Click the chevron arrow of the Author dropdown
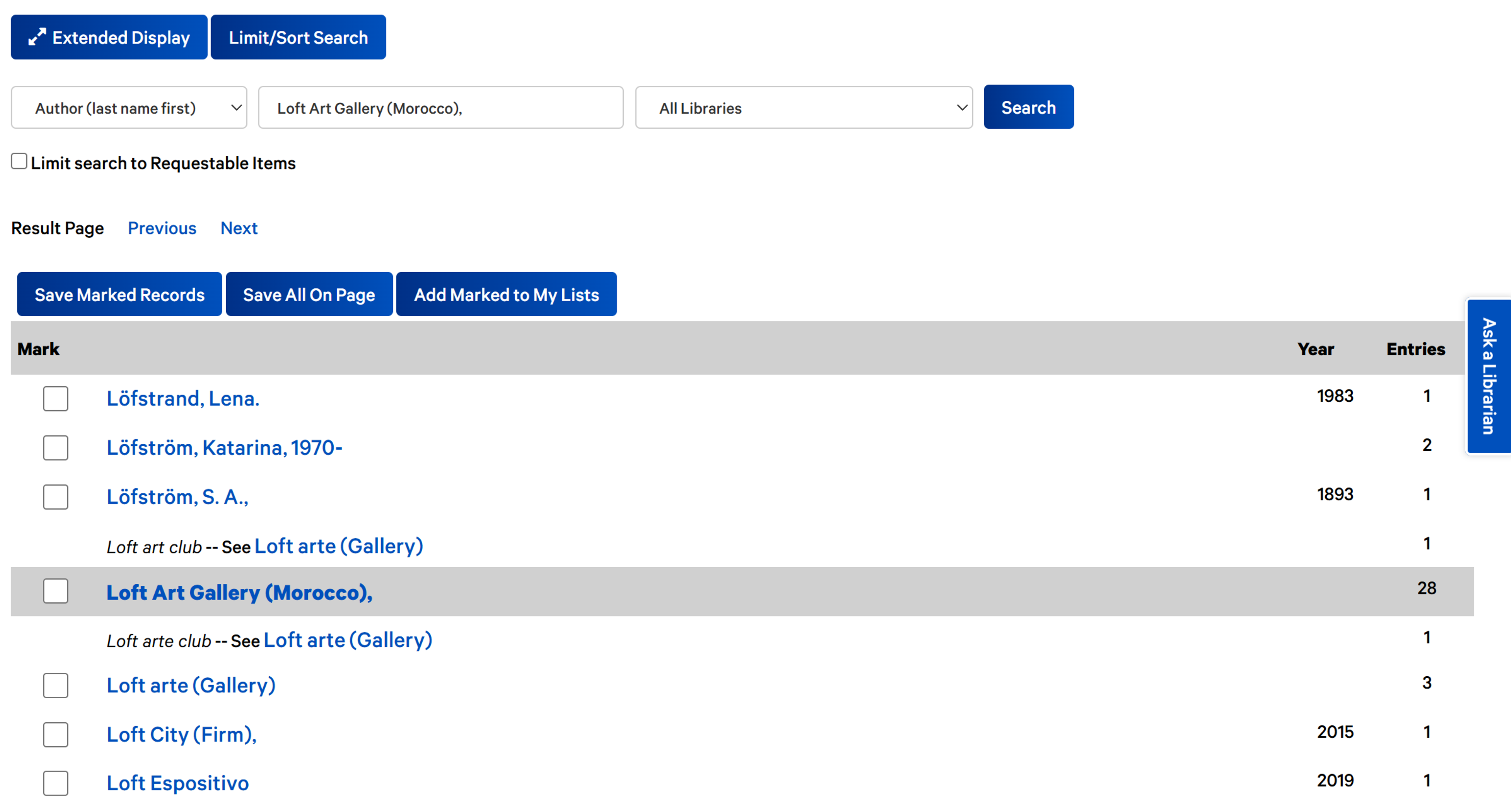Image resolution: width=1511 pixels, height=812 pixels. click(x=236, y=108)
